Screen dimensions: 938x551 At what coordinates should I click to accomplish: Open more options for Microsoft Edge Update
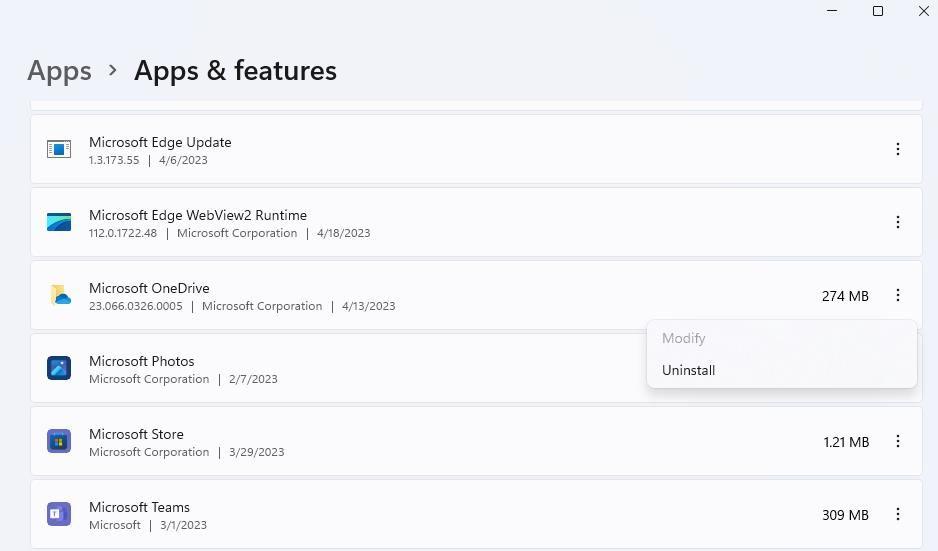(x=897, y=149)
